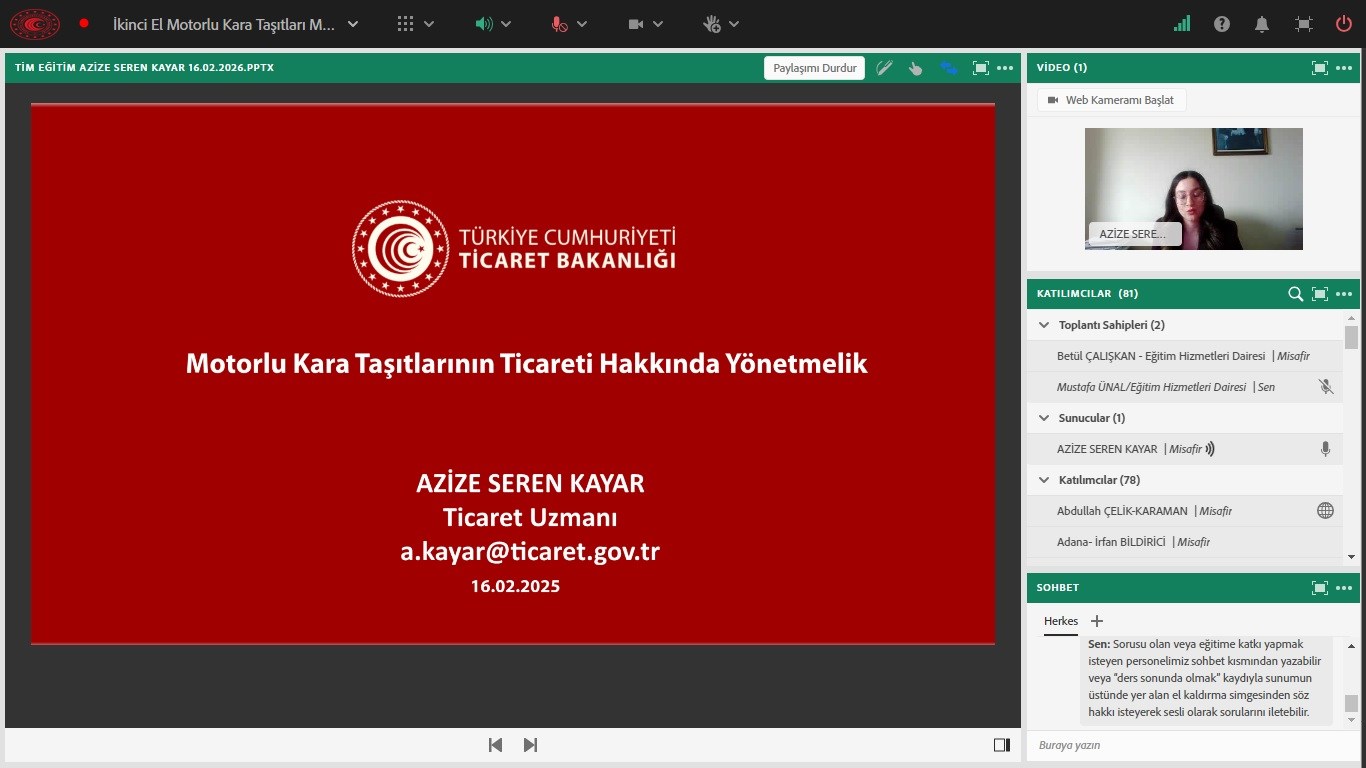The width and height of the screenshot is (1366, 768).
Task: Add a new chat tab with plus
Action: coord(1097,621)
